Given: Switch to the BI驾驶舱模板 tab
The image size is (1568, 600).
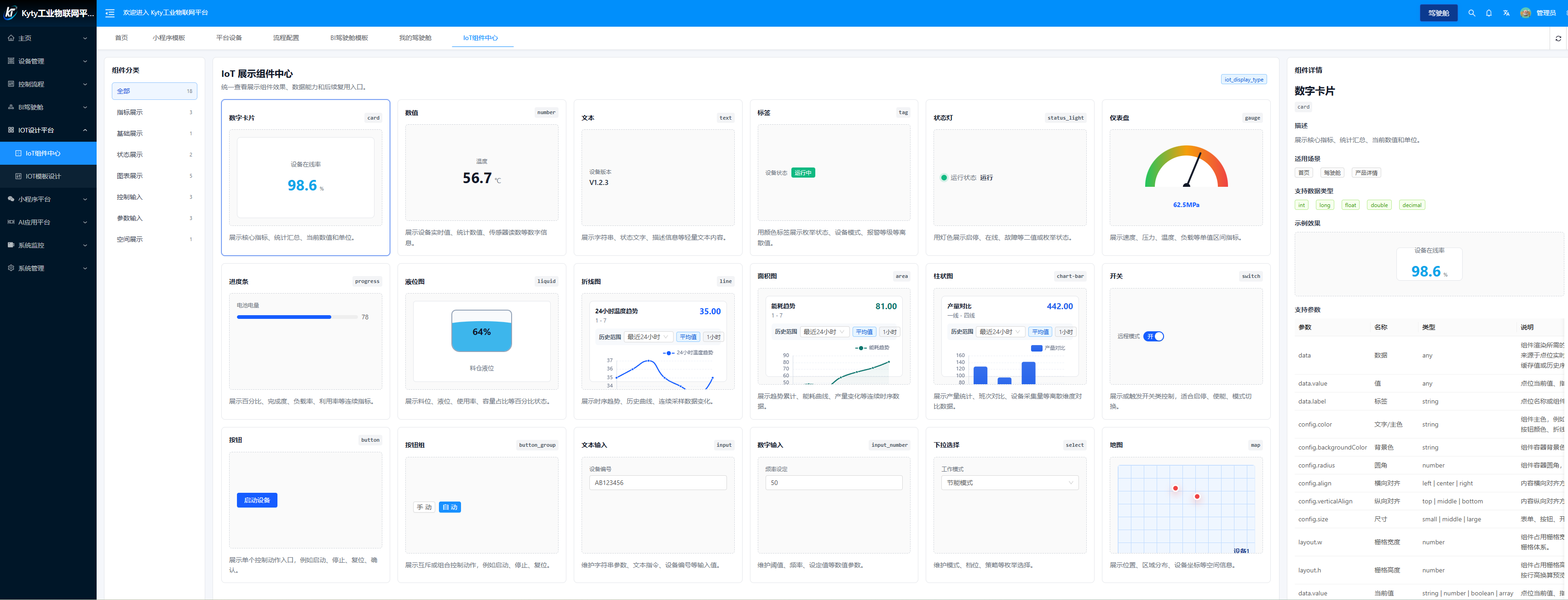Looking at the screenshot, I should (x=349, y=38).
